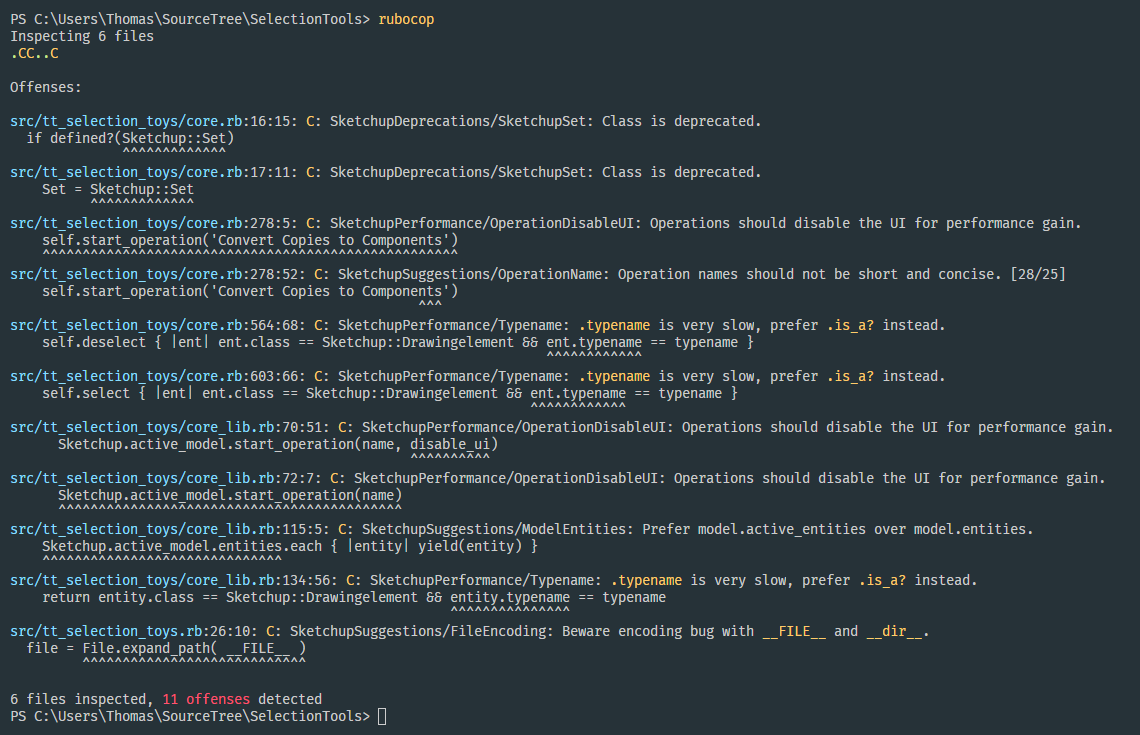Image resolution: width=1140 pixels, height=735 pixels.
Task: Open file path core.rb:278:5
Action: click(153, 223)
